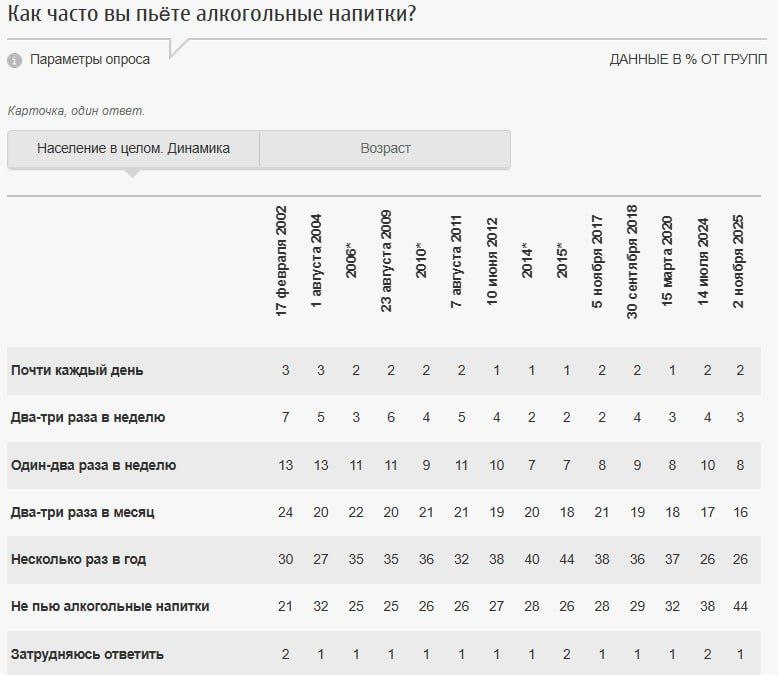Click the 23 августа 2009 column header
778x675 pixels.
tap(387, 262)
